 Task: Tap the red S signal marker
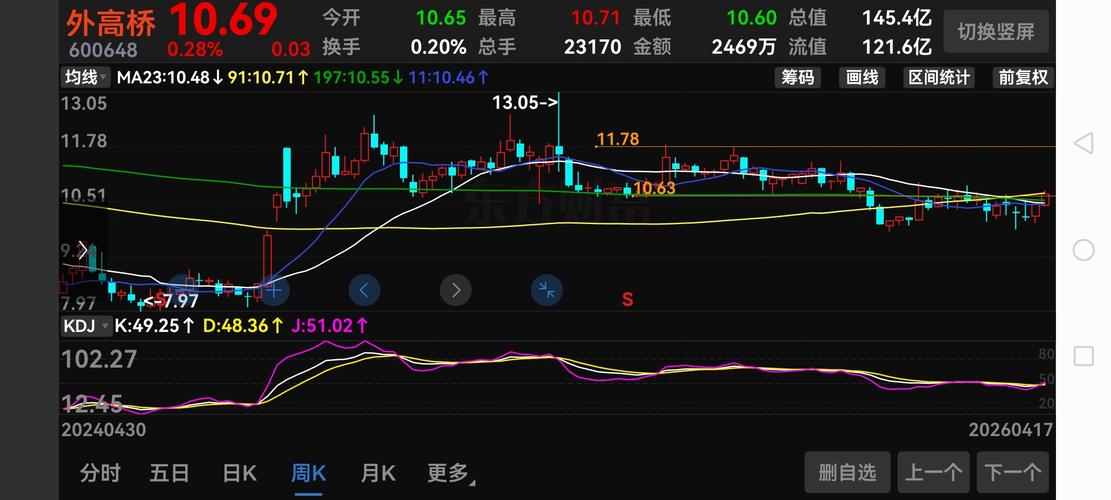[x=627, y=300]
